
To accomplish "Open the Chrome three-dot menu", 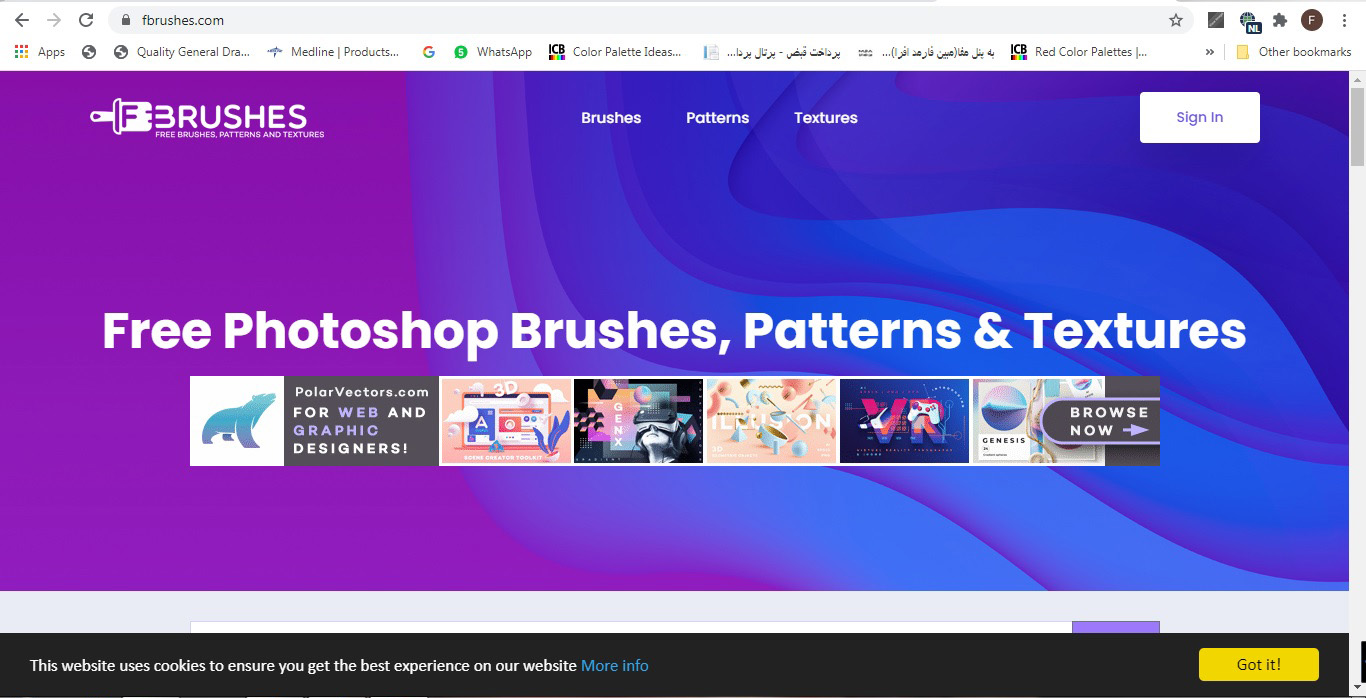I will [x=1344, y=20].
